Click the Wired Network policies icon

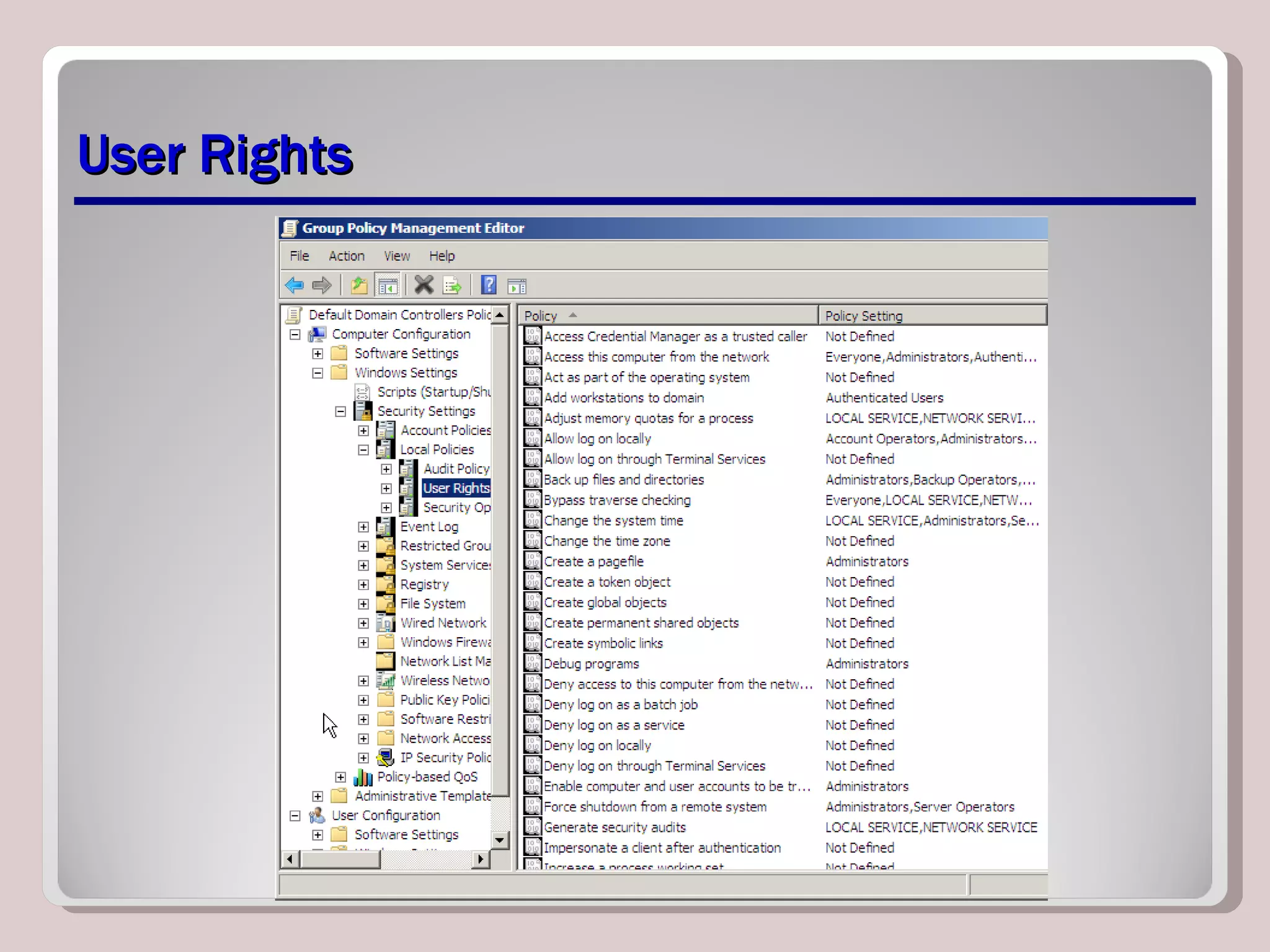point(386,623)
